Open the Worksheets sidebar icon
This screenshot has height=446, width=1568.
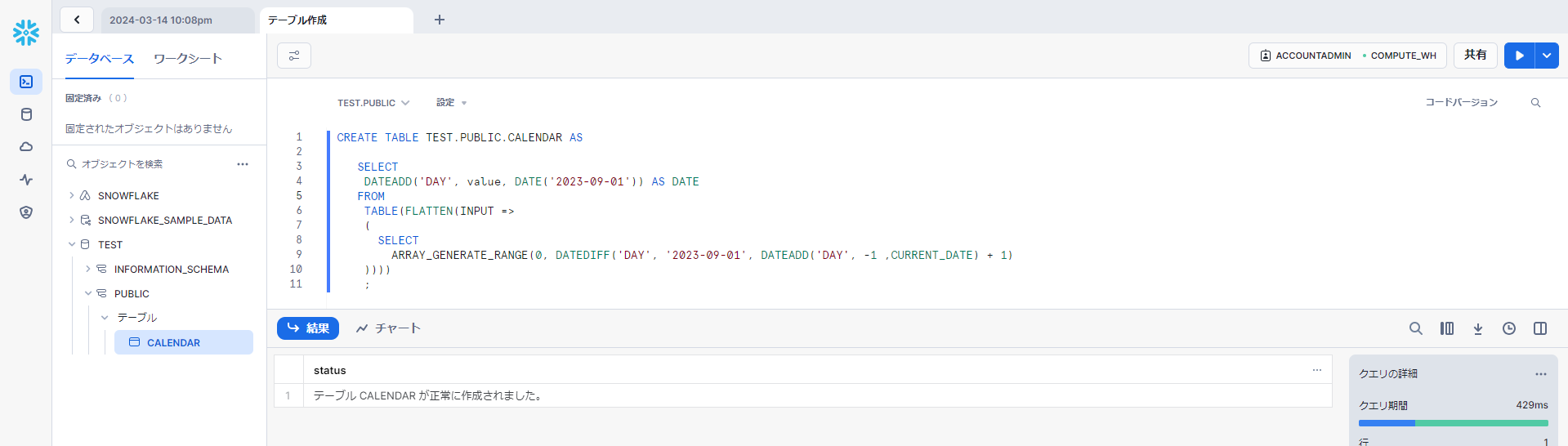(x=26, y=82)
